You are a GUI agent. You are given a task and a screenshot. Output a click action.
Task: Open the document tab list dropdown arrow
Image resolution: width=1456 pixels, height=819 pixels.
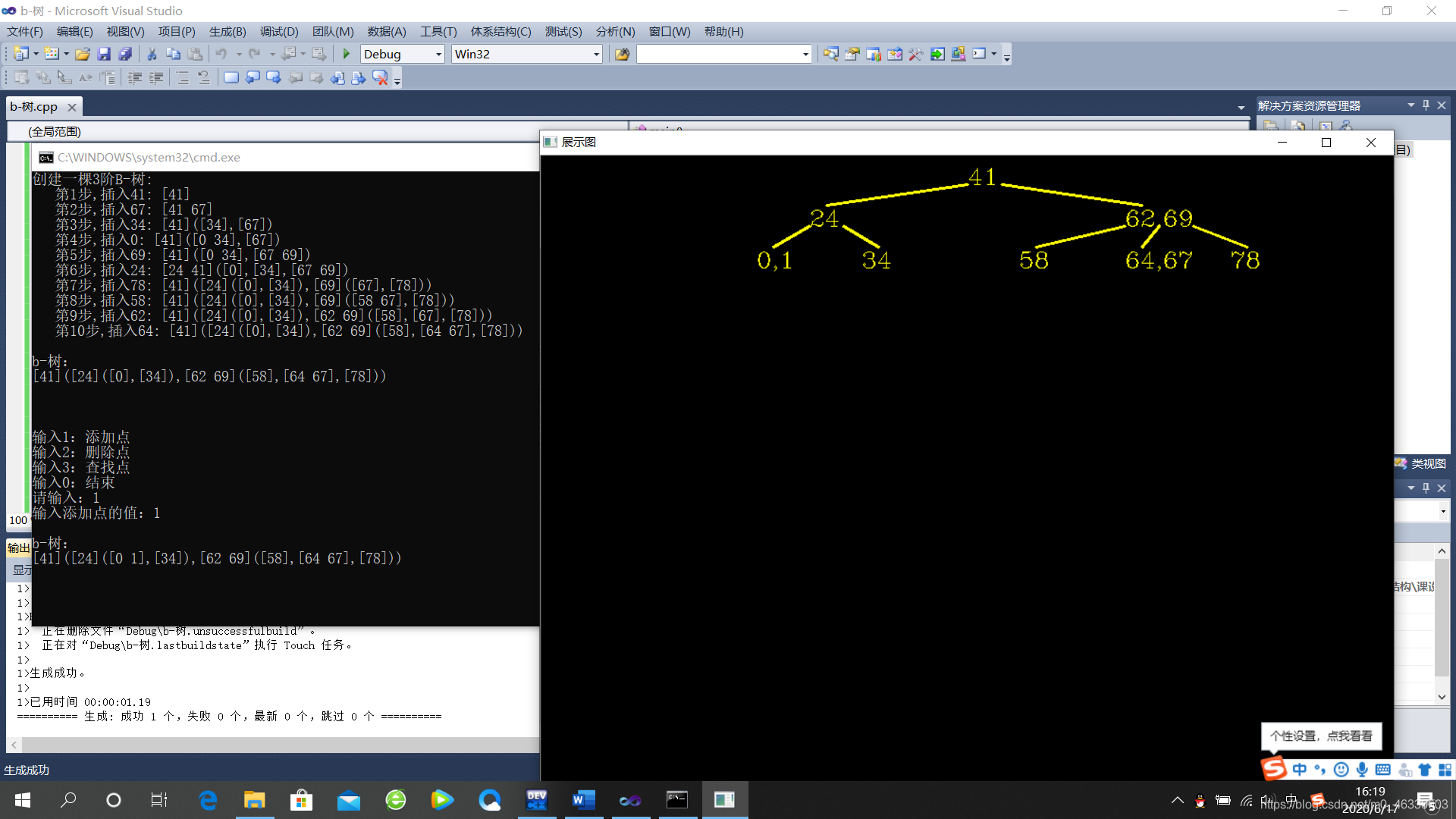click(x=1241, y=107)
